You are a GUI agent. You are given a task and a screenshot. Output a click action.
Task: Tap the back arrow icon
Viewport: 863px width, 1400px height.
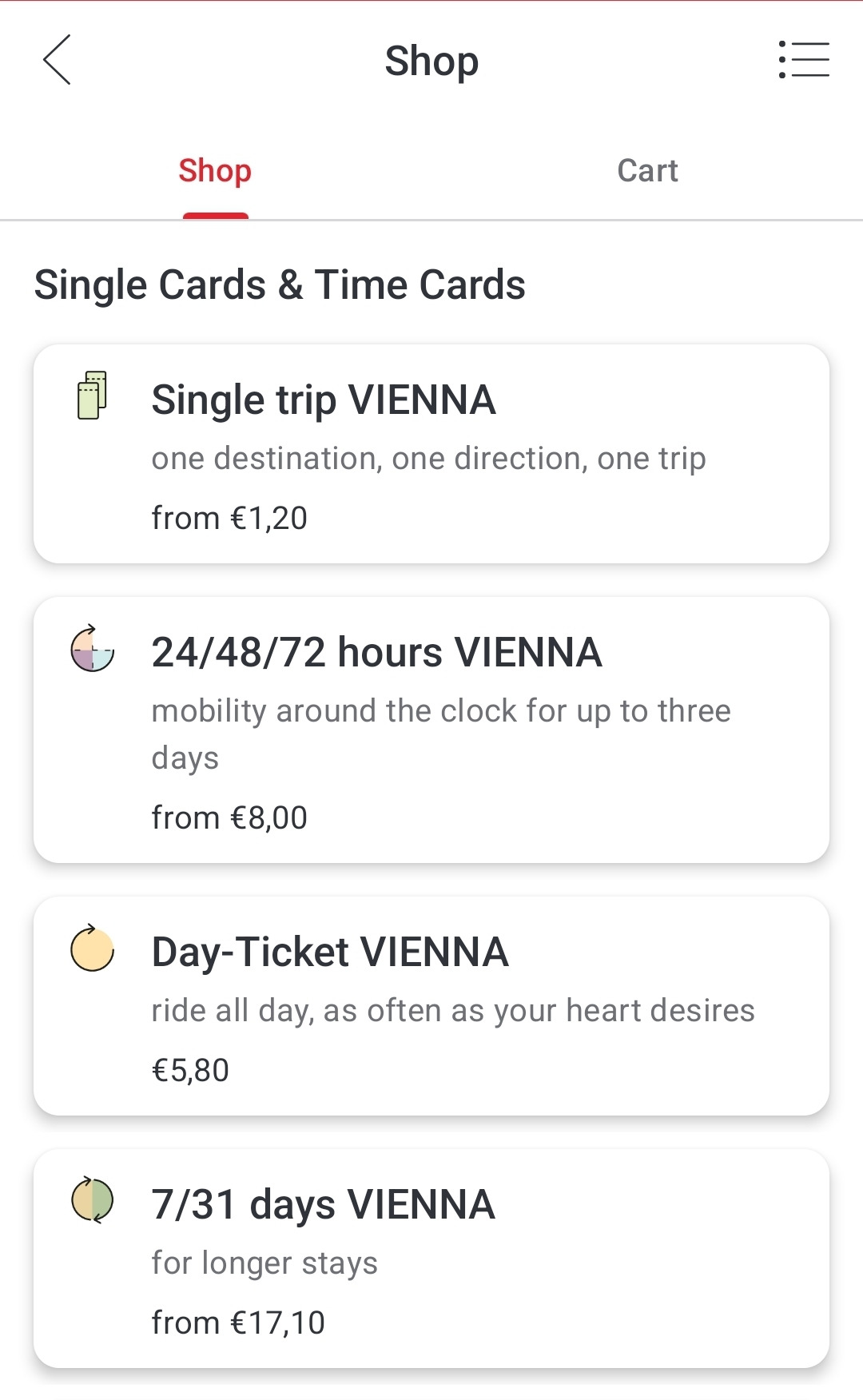pos(57,60)
